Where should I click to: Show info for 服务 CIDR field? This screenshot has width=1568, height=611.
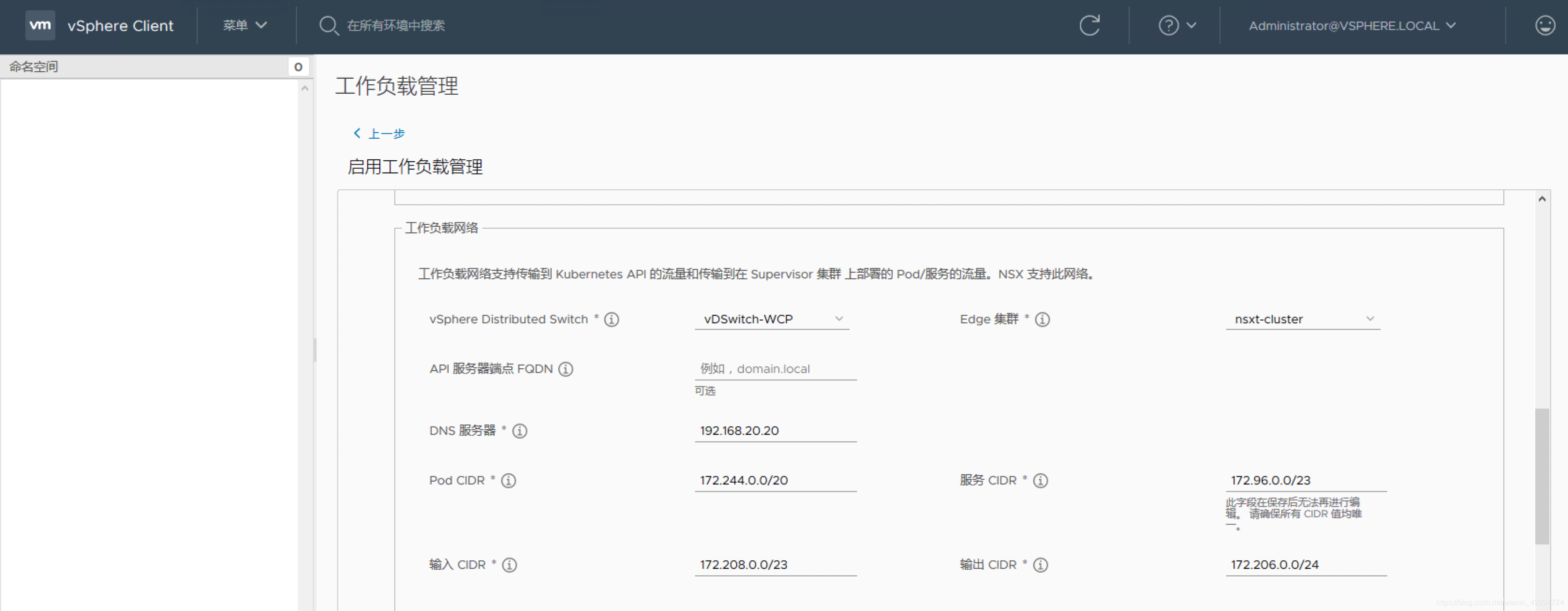click(x=1040, y=481)
